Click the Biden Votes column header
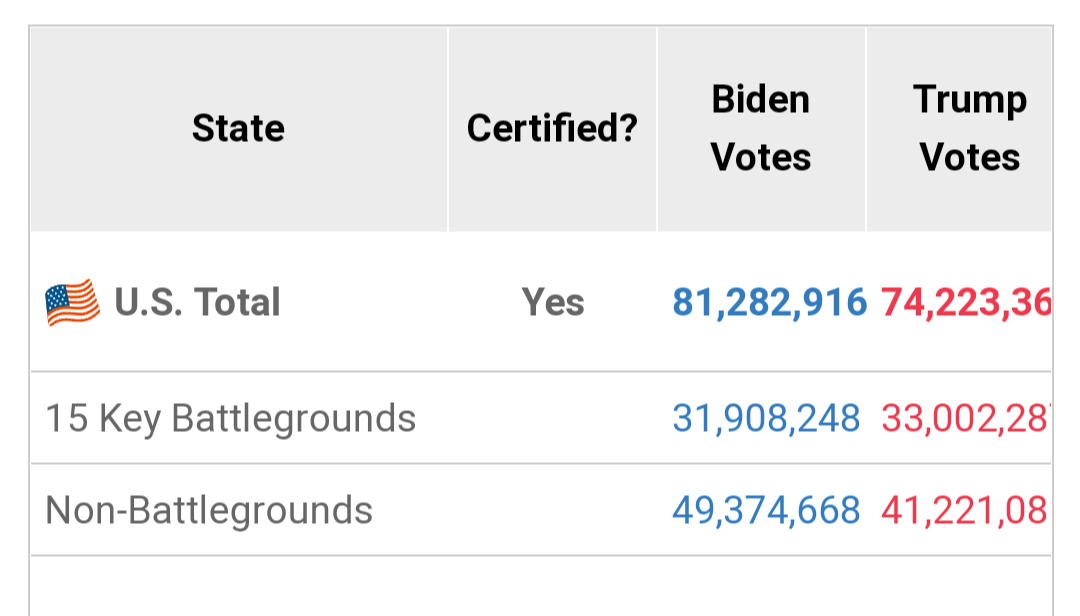The height and width of the screenshot is (616, 1080). 761,128
